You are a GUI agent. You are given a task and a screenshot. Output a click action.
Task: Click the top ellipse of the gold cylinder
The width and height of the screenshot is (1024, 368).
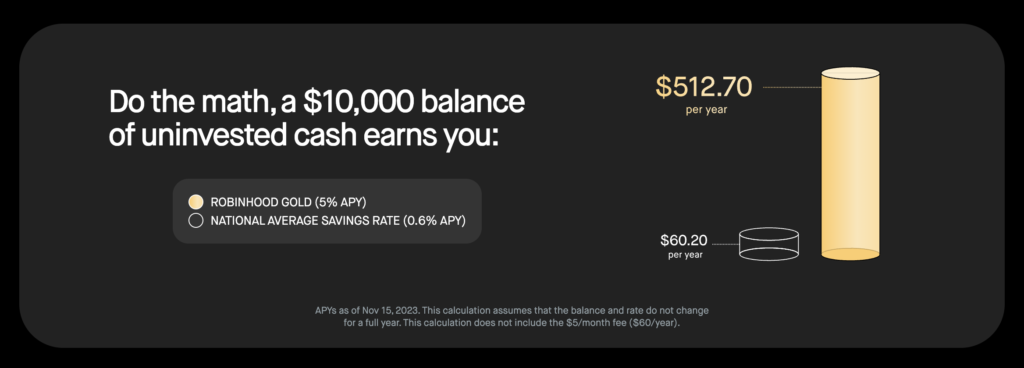850,73
